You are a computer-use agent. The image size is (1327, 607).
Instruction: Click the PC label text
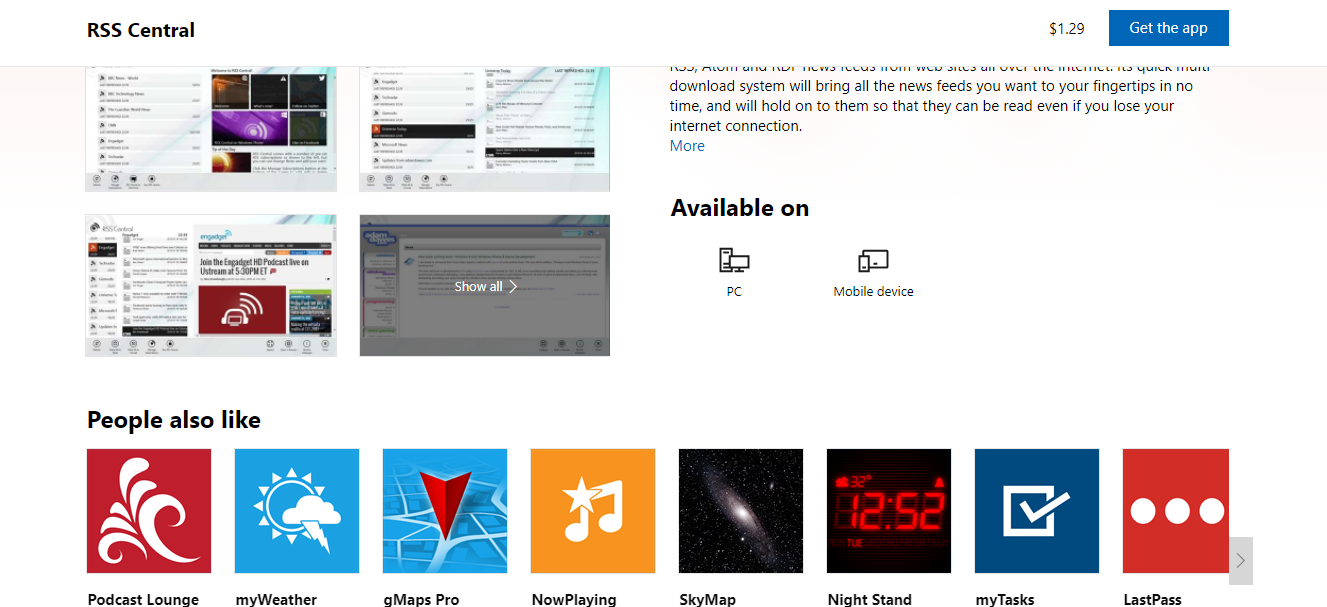734,292
